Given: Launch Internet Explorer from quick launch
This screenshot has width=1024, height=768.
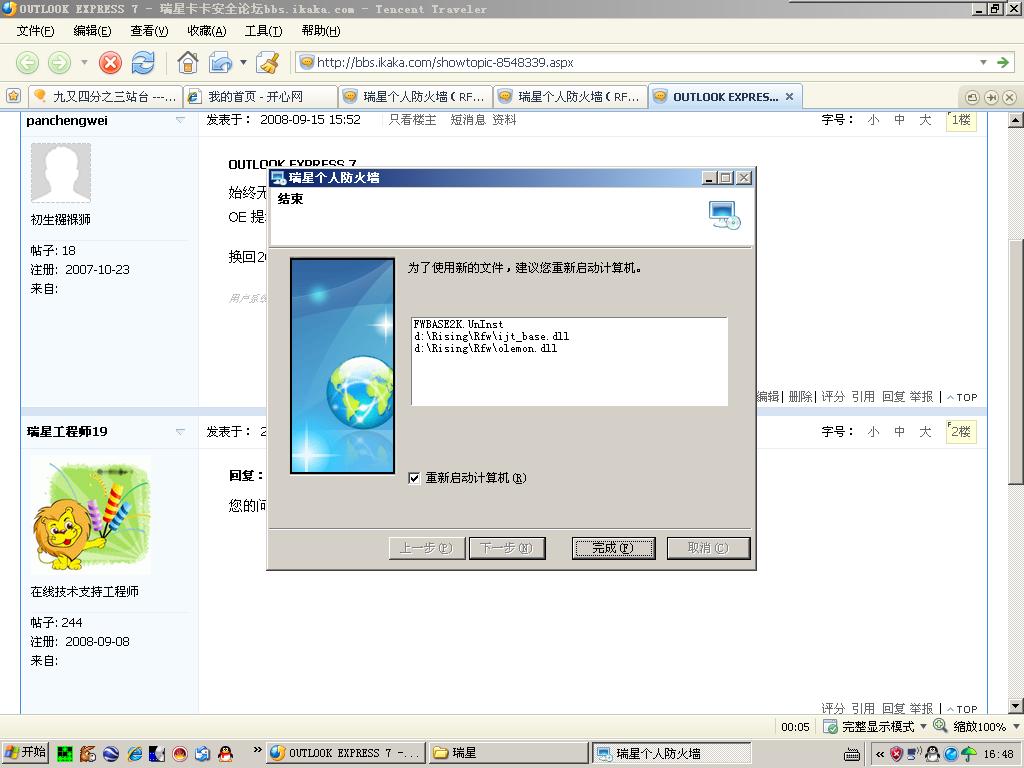Looking at the screenshot, I should (x=135, y=754).
